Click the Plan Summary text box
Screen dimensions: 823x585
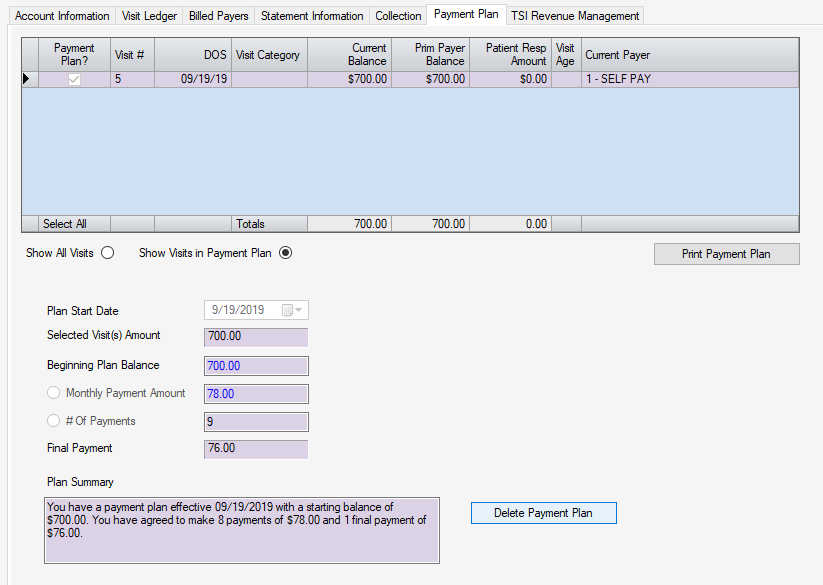[x=241, y=530]
